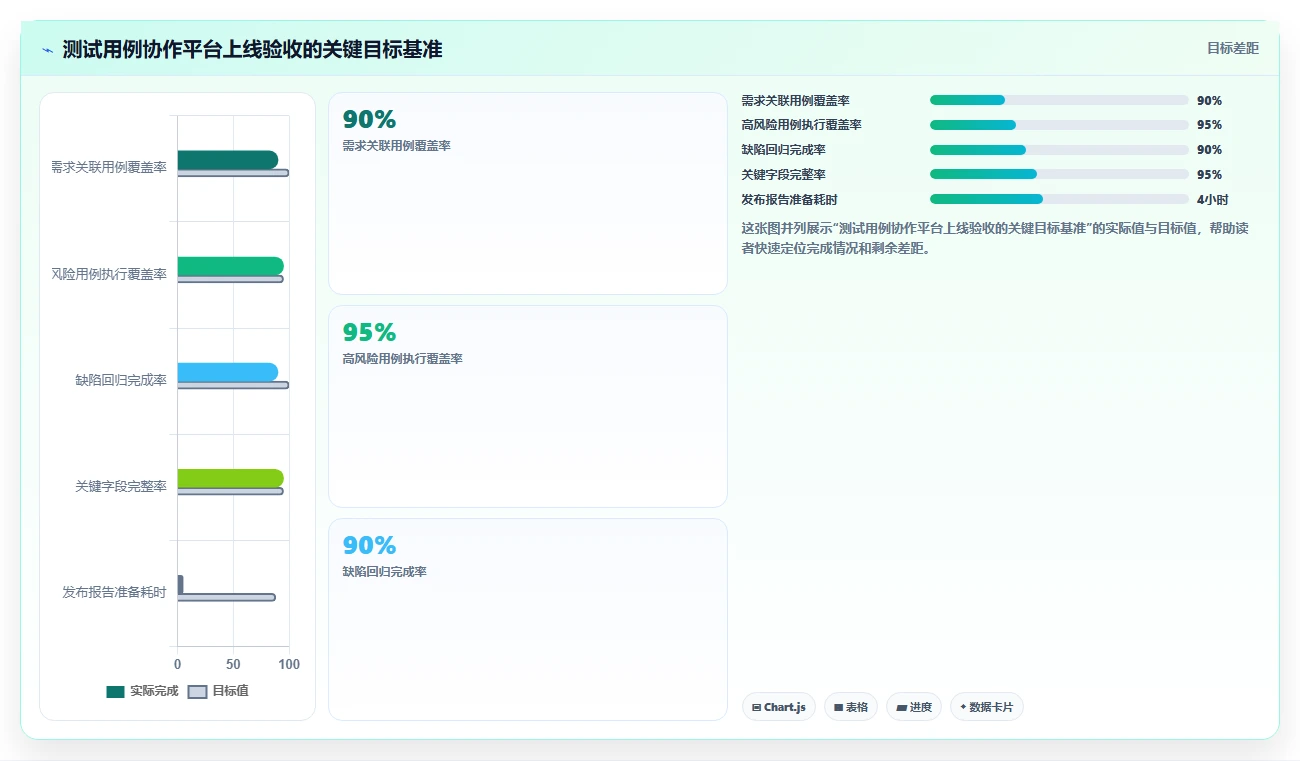Click the 发布报告准备耗时 chart axis label
Screen dimensions: 1300x761
click(x=114, y=592)
